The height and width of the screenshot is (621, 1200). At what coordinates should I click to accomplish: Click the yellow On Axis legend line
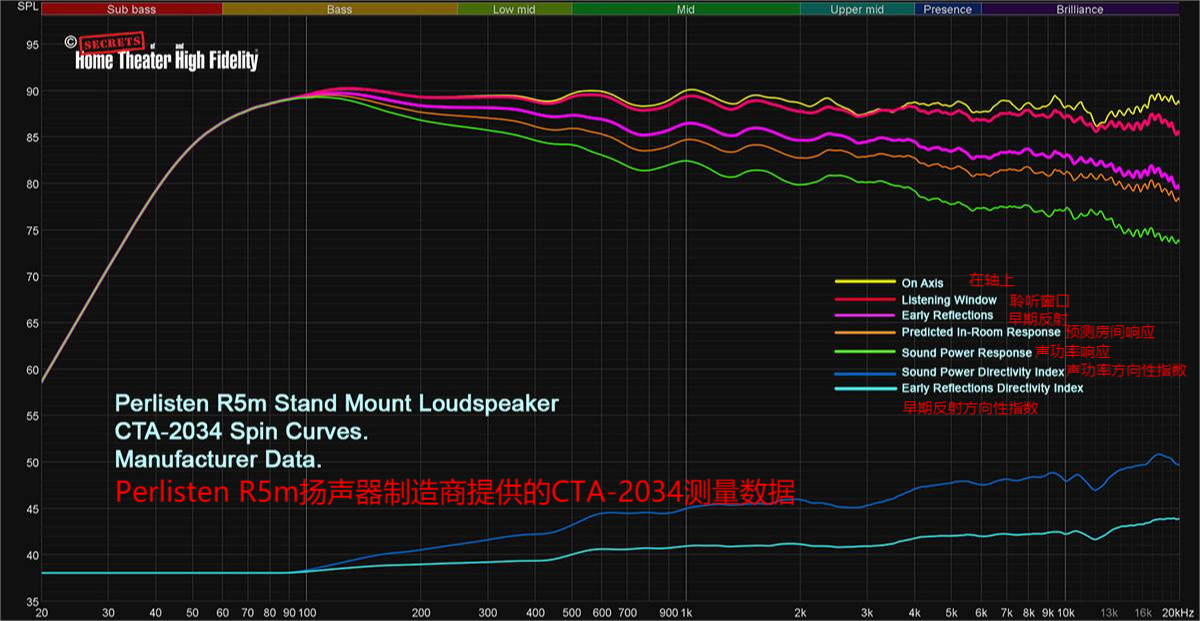[864, 283]
